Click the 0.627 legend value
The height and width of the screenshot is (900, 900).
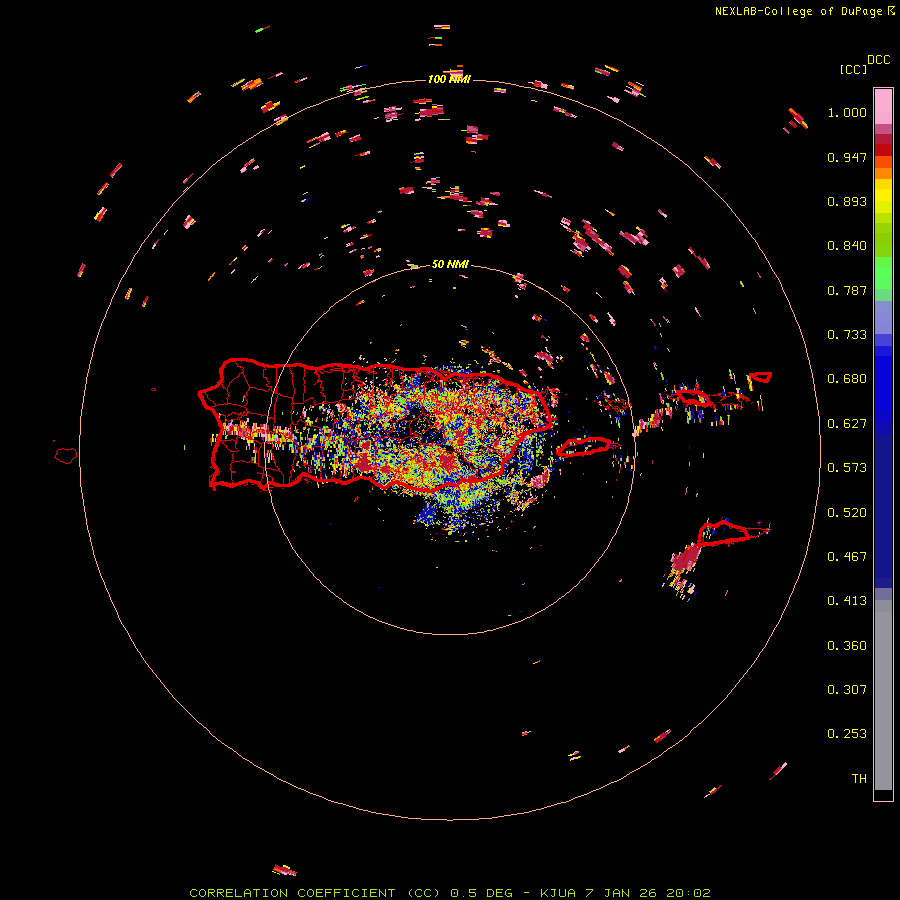pos(847,424)
